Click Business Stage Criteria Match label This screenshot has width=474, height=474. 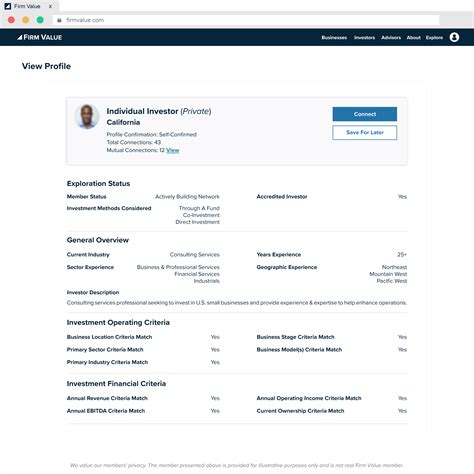pyautogui.click(x=295, y=337)
